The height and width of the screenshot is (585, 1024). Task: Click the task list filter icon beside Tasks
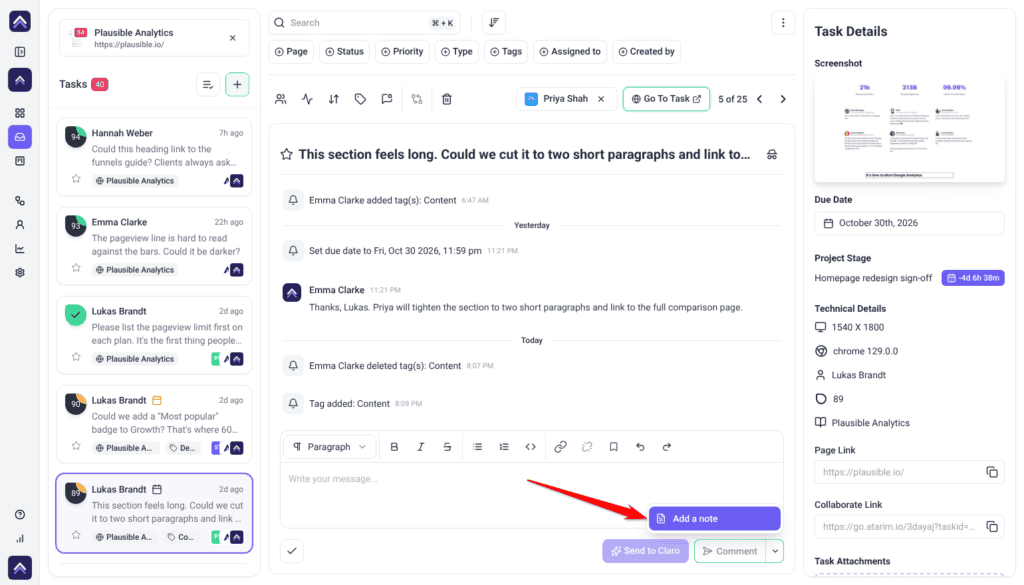208,84
